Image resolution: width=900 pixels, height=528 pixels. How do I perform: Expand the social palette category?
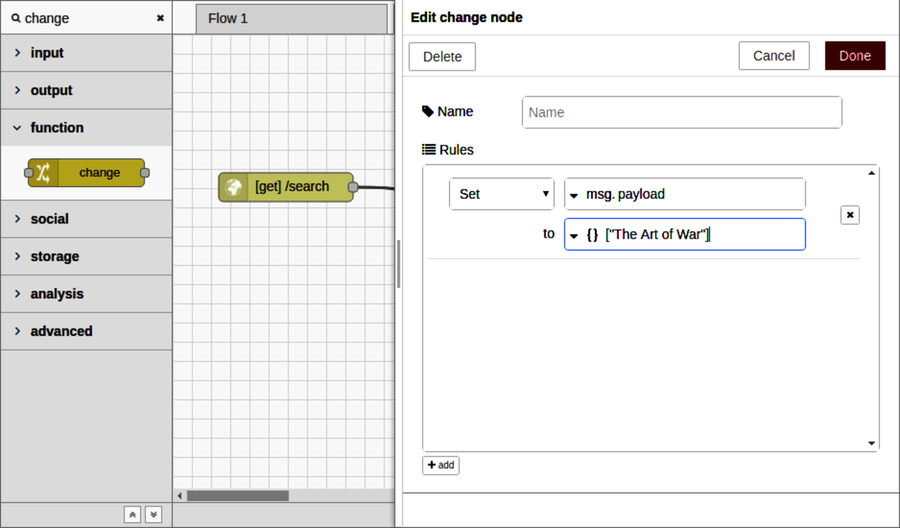pos(86,219)
